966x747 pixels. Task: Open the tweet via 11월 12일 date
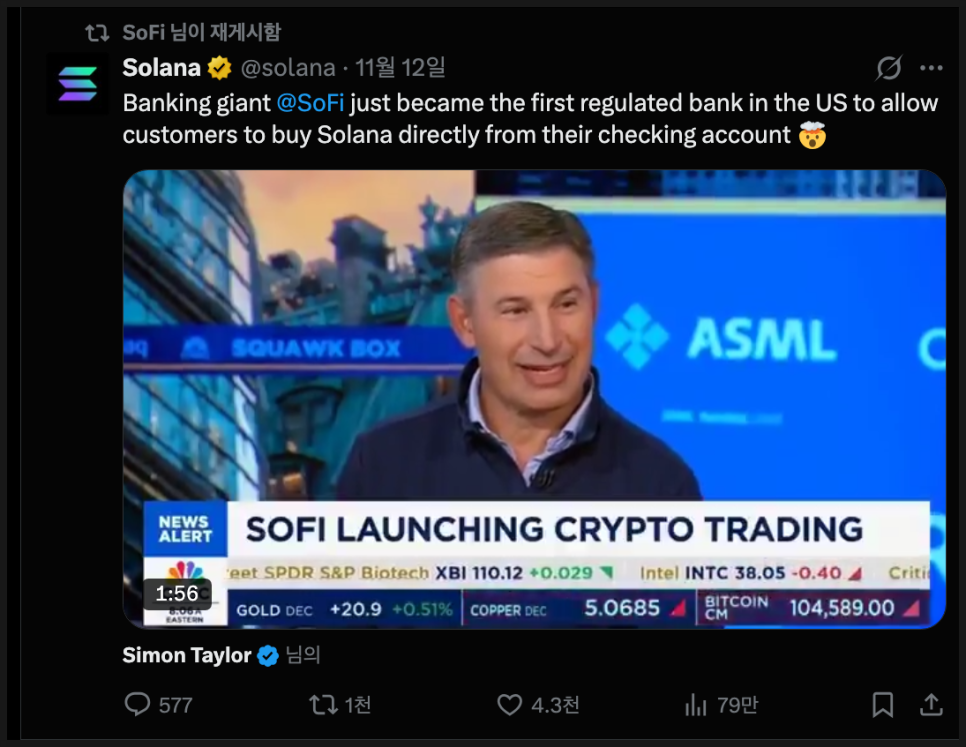click(x=400, y=68)
